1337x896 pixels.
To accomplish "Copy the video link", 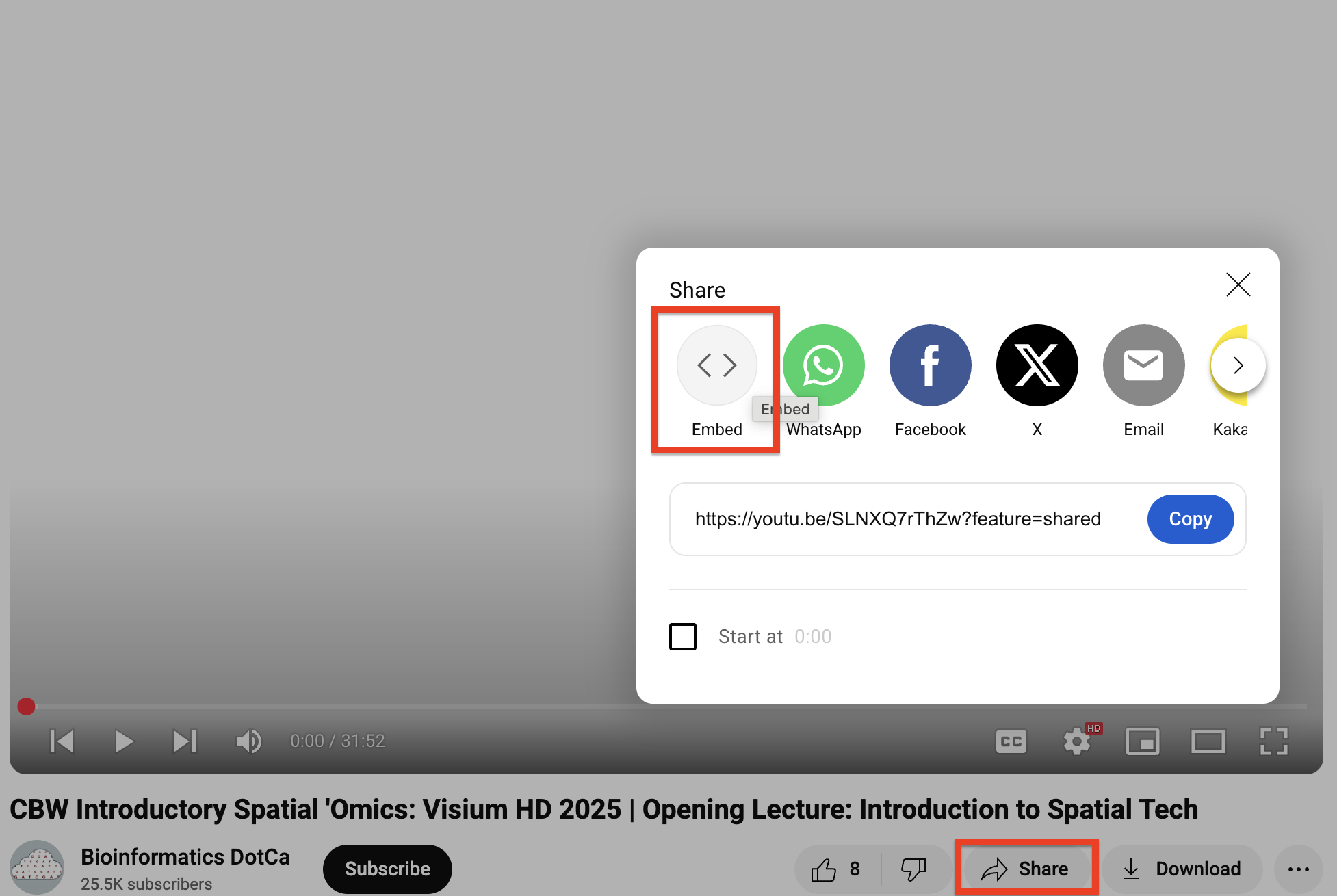I will point(1190,519).
